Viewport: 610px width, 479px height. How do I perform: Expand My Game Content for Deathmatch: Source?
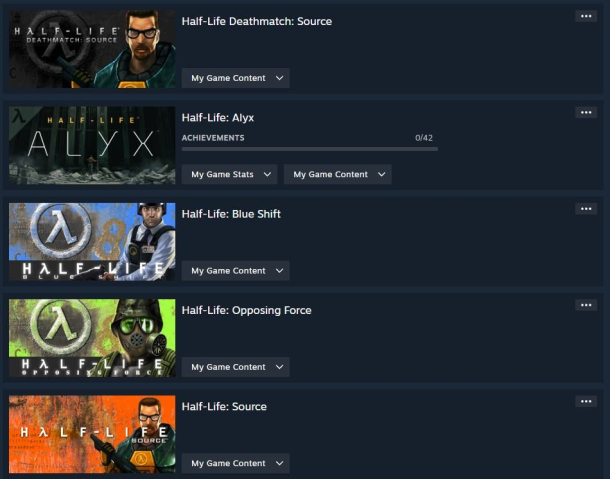[x=235, y=78]
